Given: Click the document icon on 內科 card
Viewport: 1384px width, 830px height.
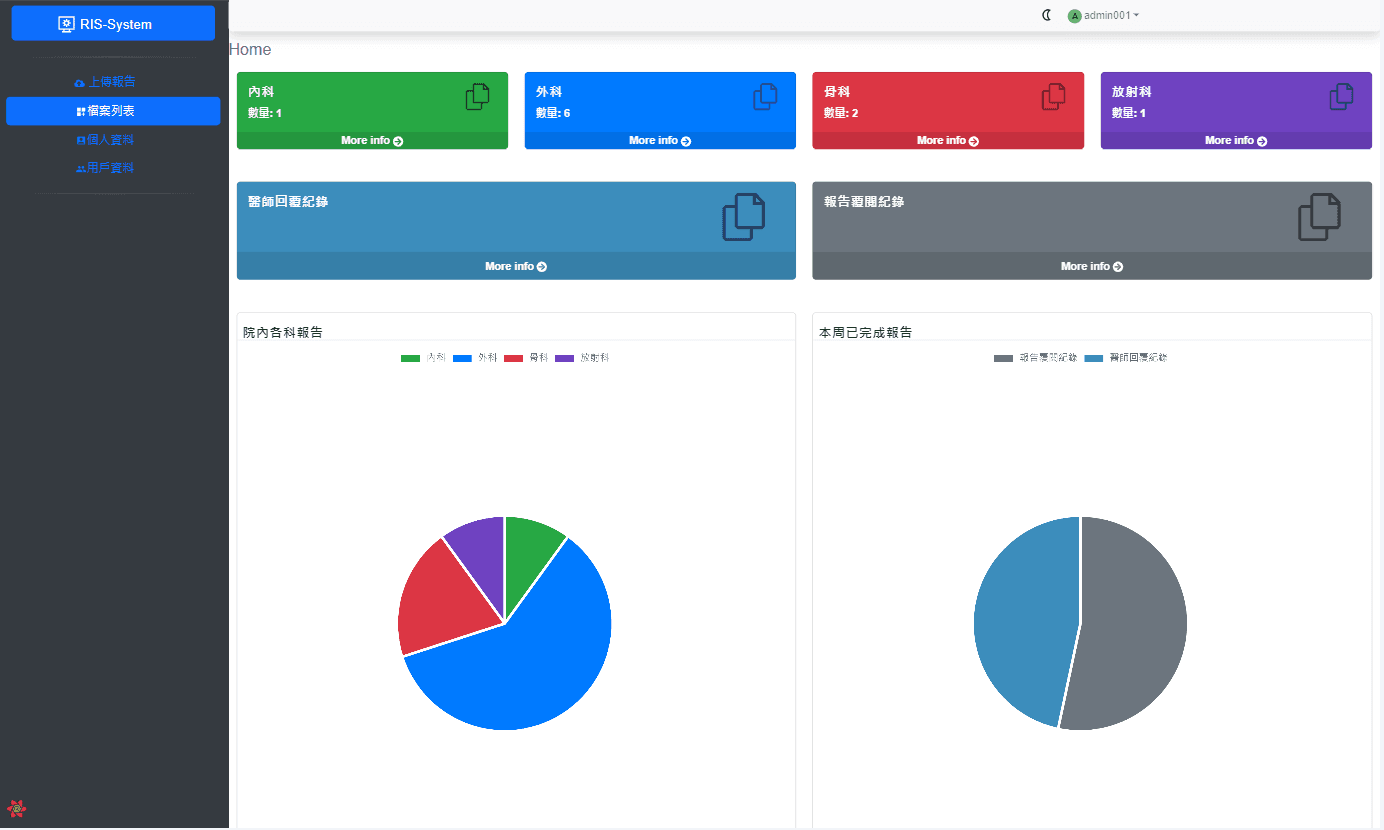Looking at the screenshot, I should 478,97.
